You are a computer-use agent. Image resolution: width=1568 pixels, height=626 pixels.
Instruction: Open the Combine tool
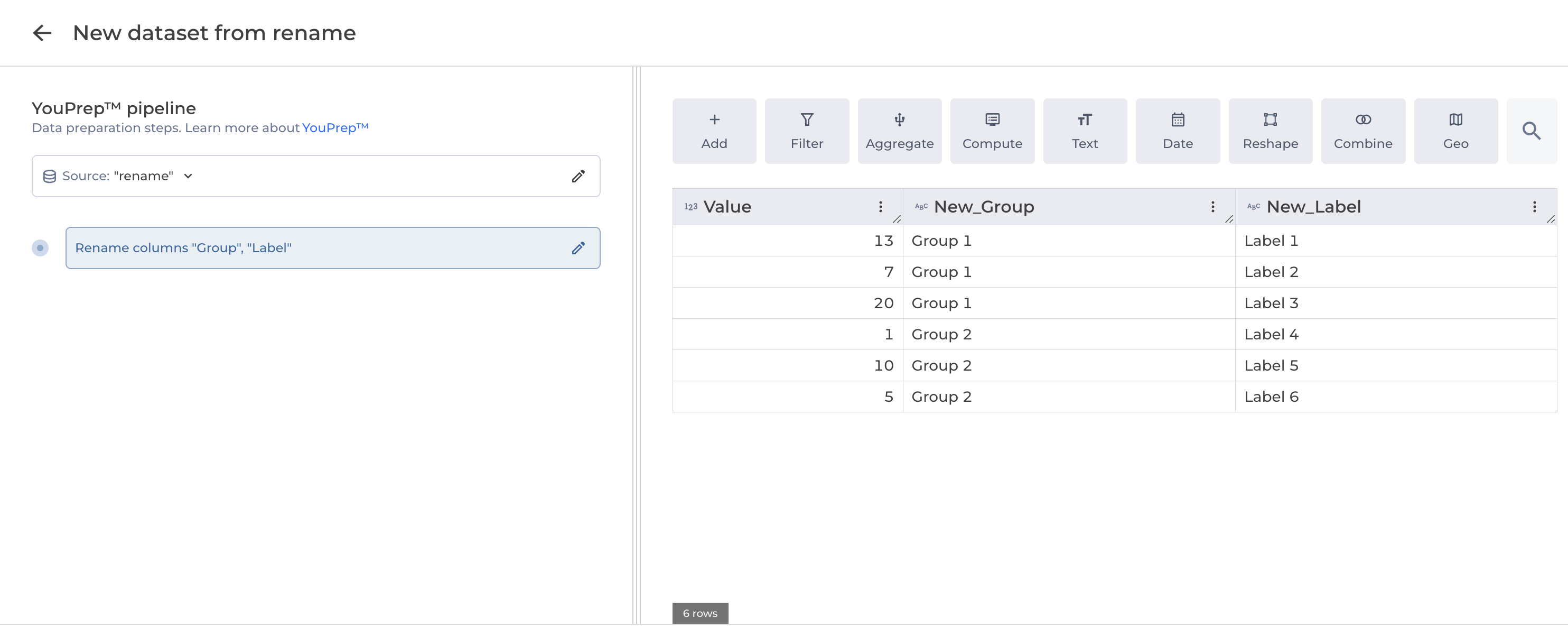tap(1362, 131)
